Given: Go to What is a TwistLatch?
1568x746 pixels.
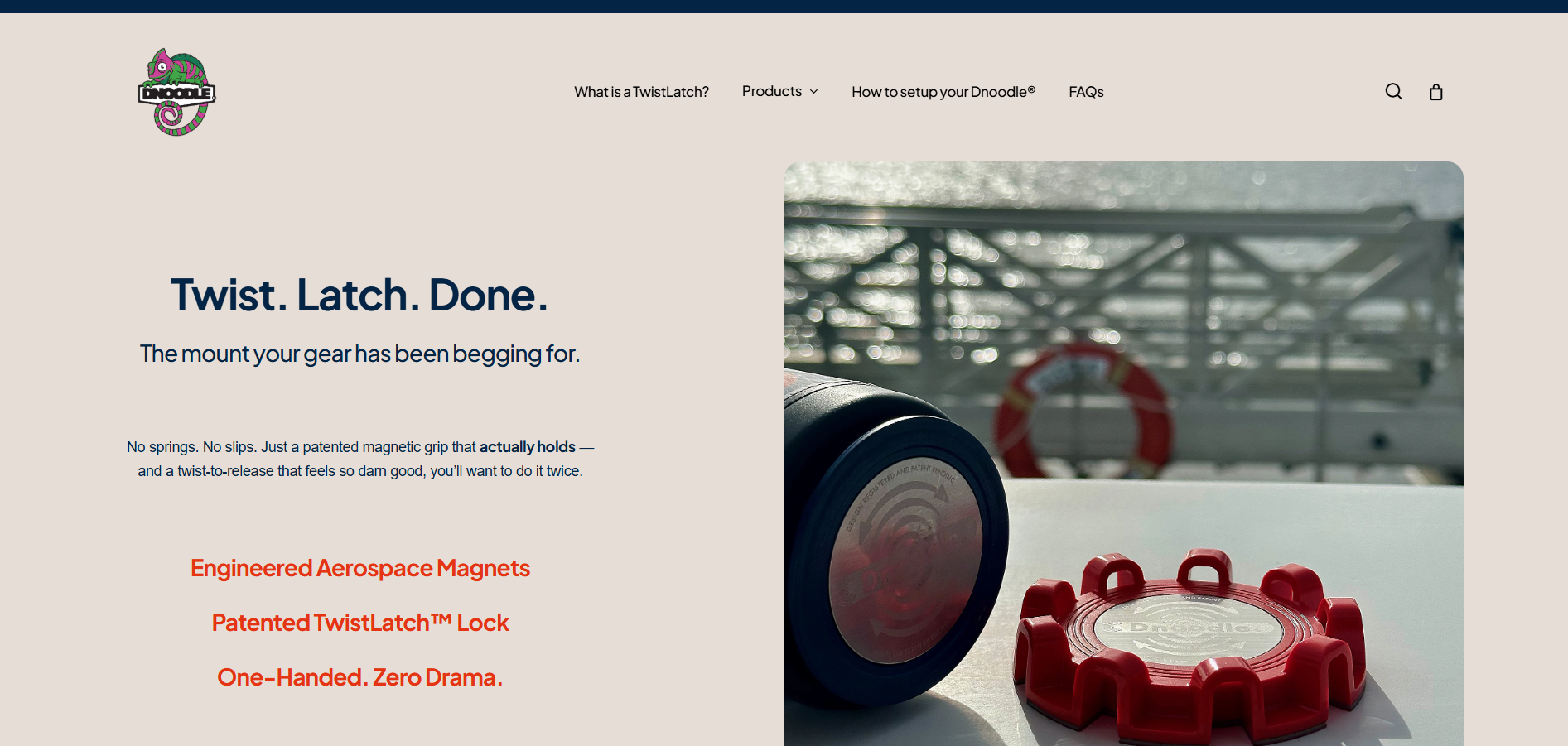Looking at the screenshot, I should coord(641,92).
